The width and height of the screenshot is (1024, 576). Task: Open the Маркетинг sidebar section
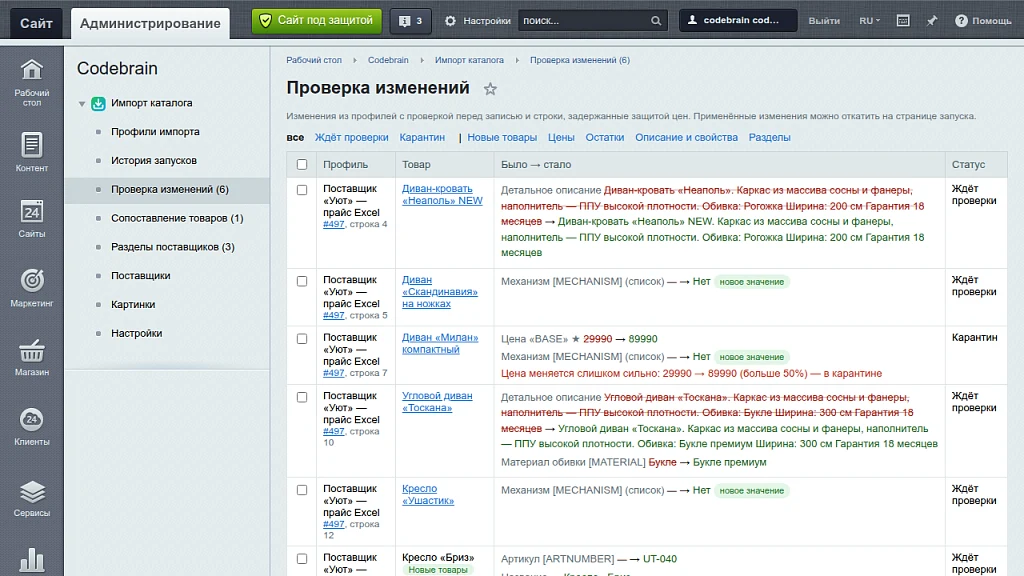[x=31, y=287]
